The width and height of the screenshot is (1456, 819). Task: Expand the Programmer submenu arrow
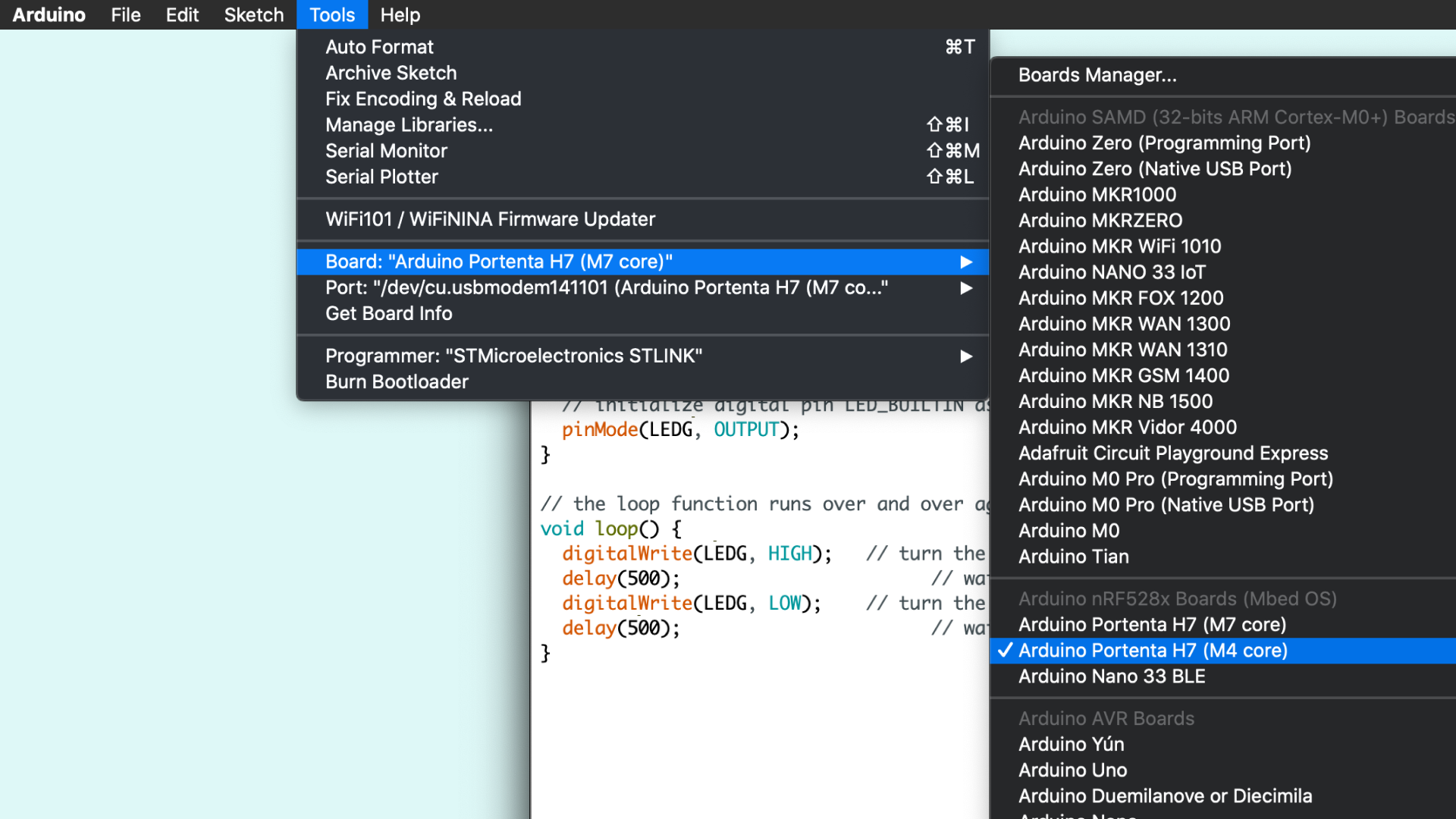[965, 356]
